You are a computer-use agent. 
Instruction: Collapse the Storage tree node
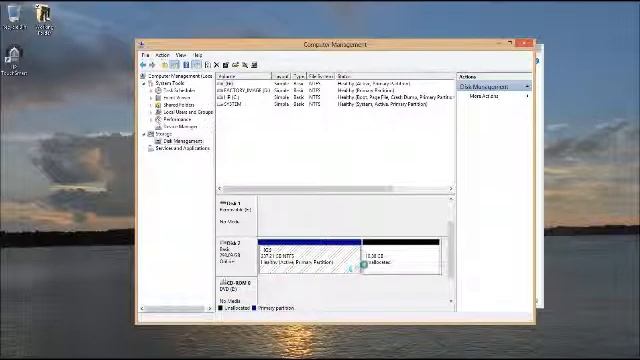point(144,134)
